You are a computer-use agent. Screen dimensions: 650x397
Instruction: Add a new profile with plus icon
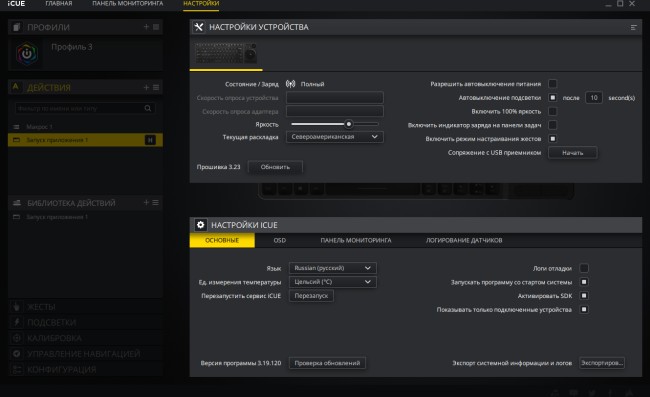(146, 27)
